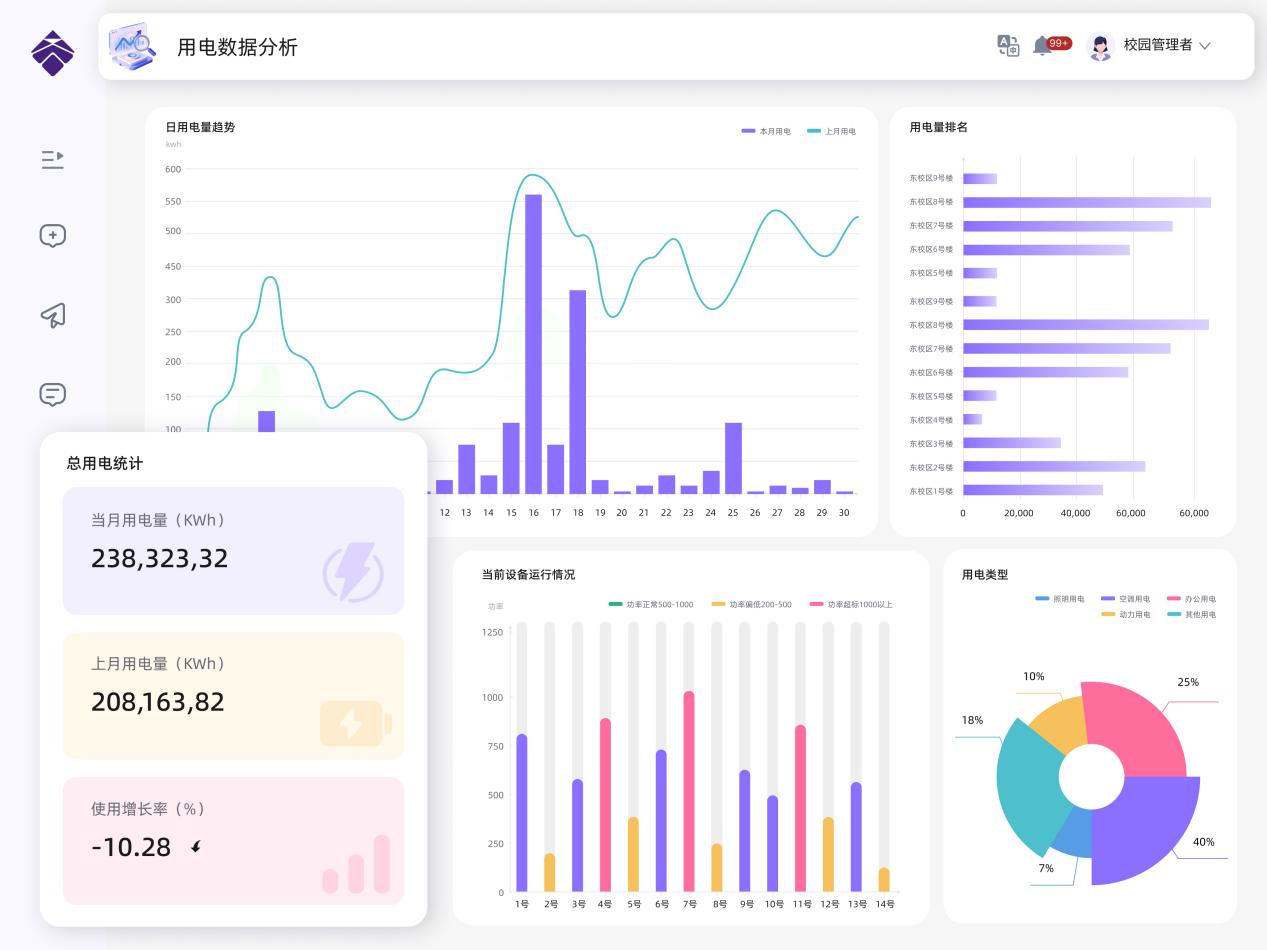Image resolution: width=1267 pixels, height=950 pixels.
Task: Toggle the 上月用电 legend series
Action: 831,131
